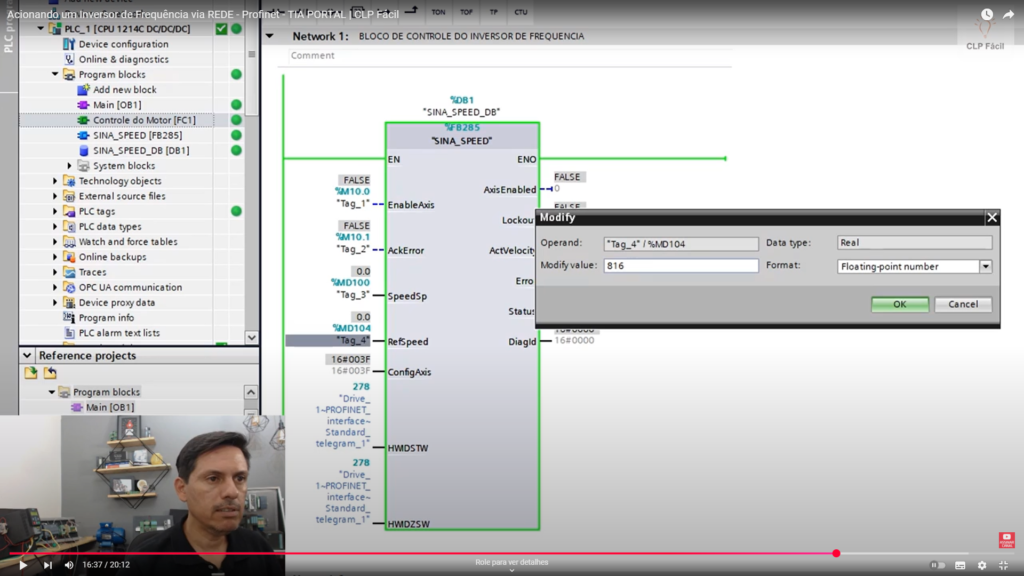Click the project tree scroll down arrow

click(251, 338)
